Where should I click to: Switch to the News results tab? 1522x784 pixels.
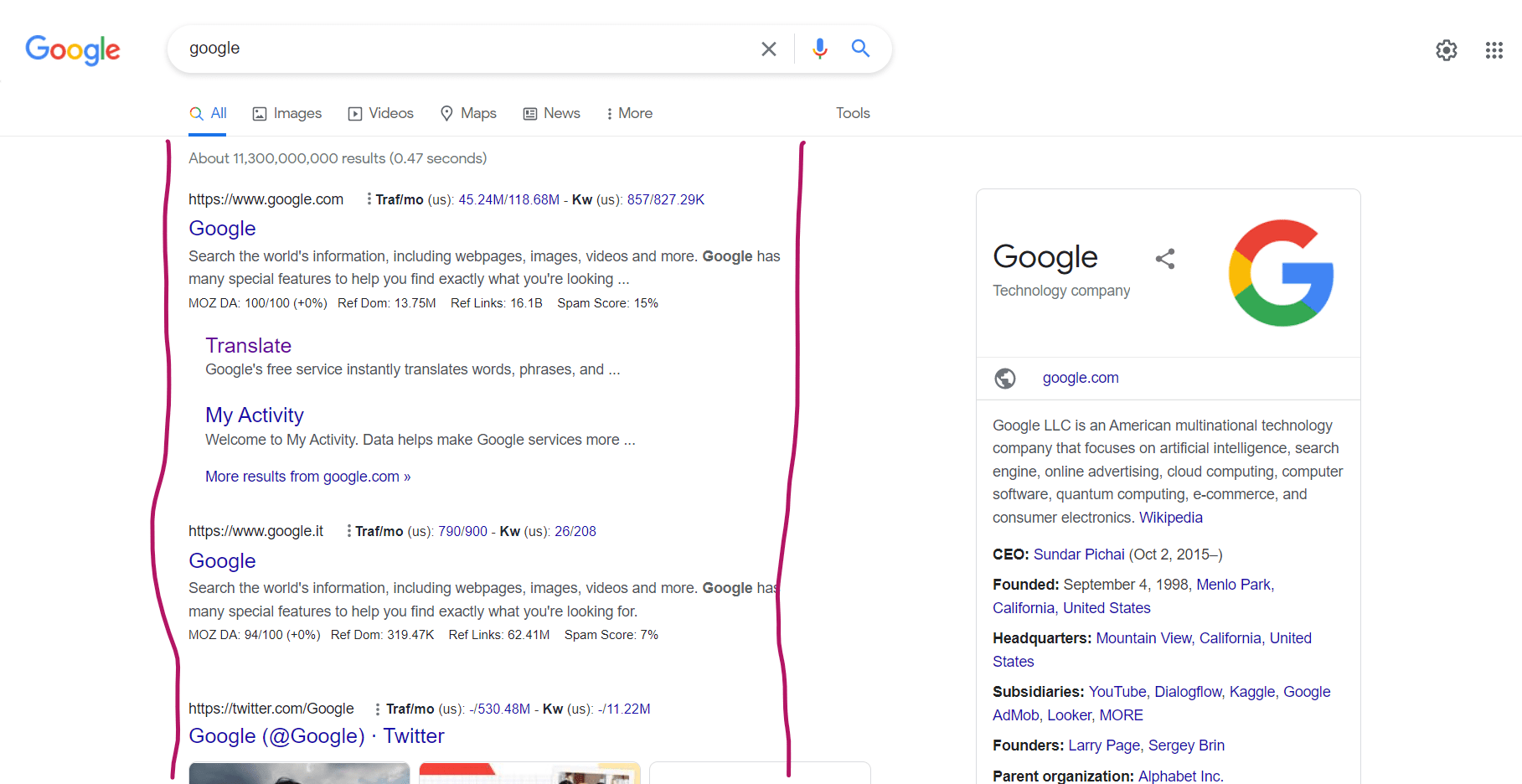551,112
